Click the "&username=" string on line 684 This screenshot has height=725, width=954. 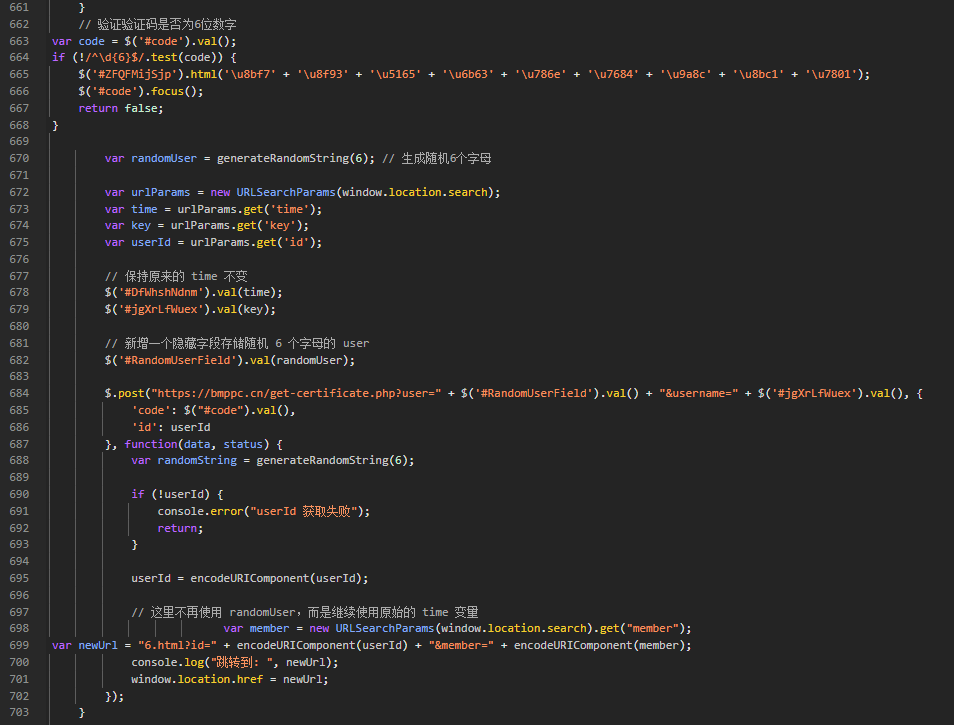coord(698,394)
